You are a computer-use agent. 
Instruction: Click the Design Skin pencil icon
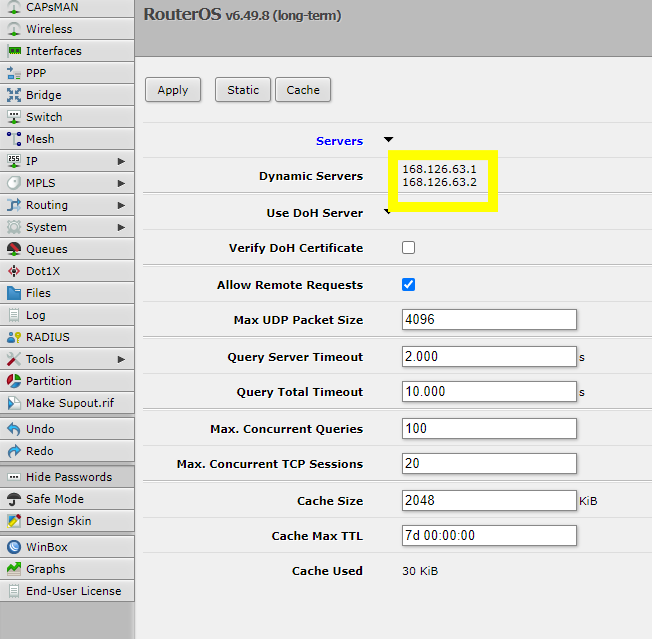pos(14,521)
